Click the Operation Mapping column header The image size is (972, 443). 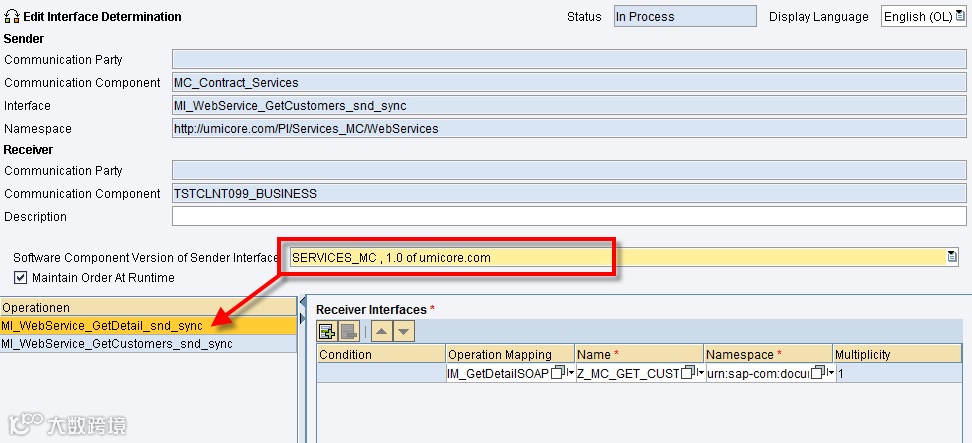click(510, 354)
